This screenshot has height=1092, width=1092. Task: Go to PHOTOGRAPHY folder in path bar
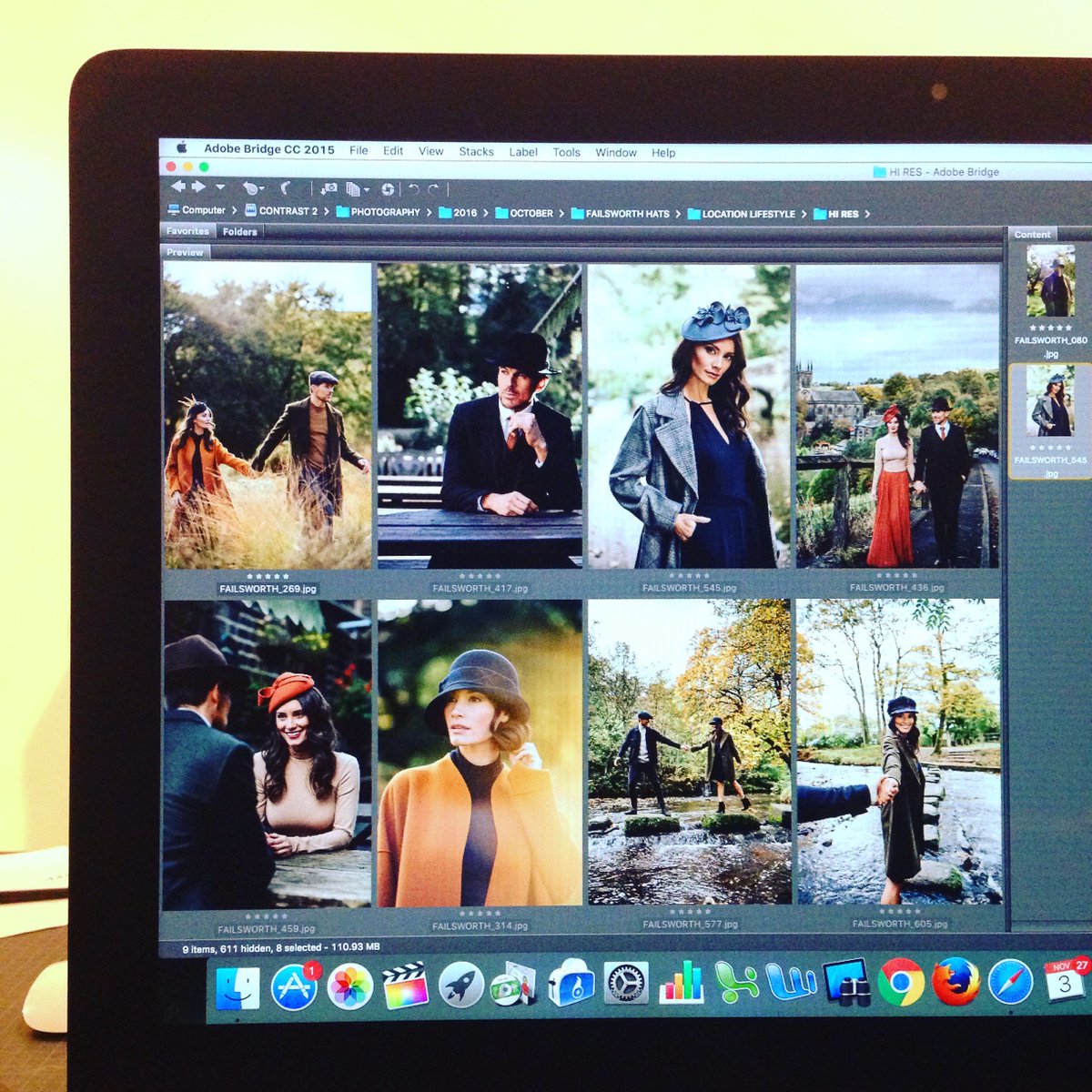pyautogui.click(x=378, y=212)
